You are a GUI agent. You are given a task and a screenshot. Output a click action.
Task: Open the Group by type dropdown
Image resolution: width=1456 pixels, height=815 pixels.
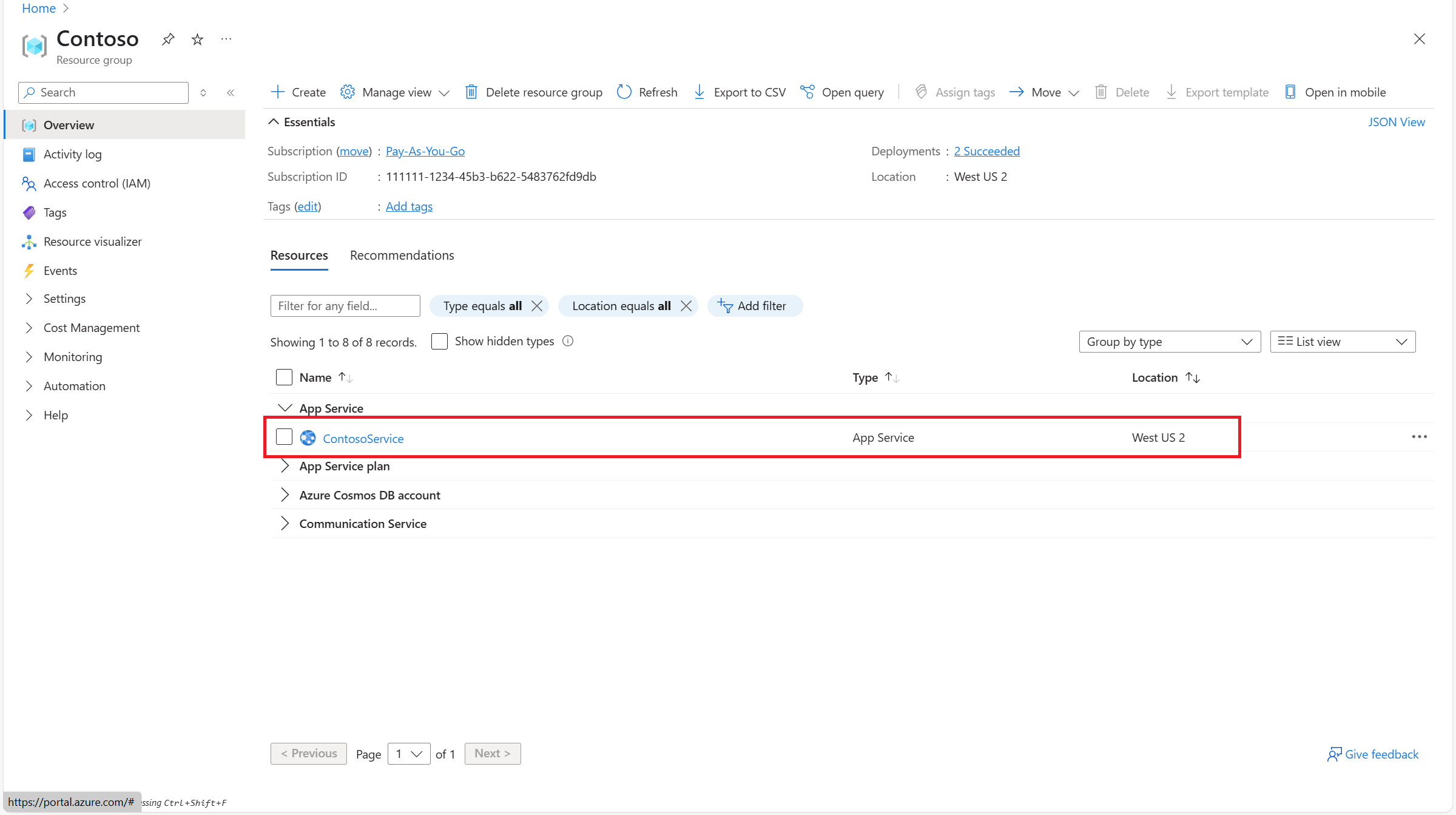click(x=1170, y=341)
